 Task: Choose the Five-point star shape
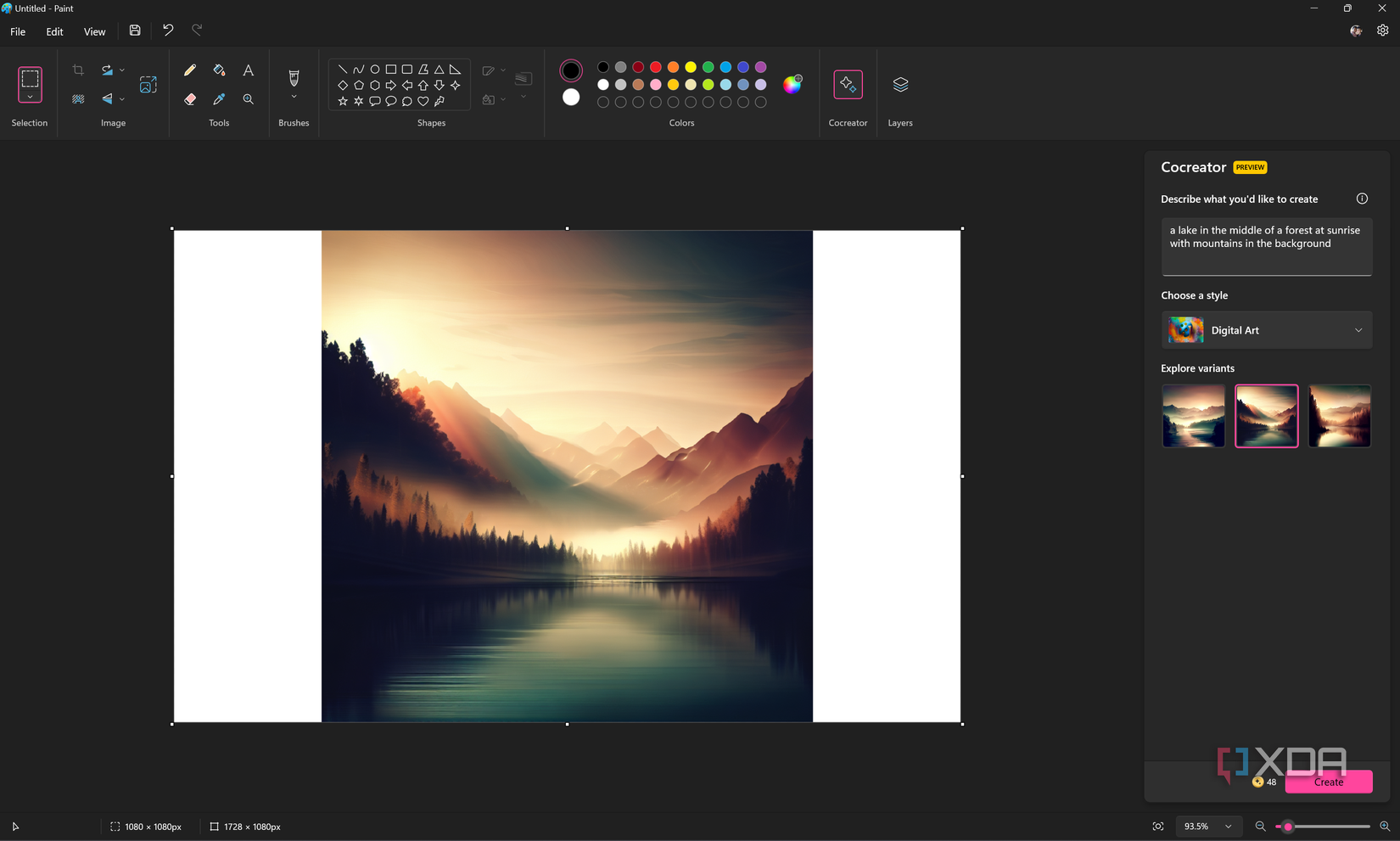click(343, 101)
